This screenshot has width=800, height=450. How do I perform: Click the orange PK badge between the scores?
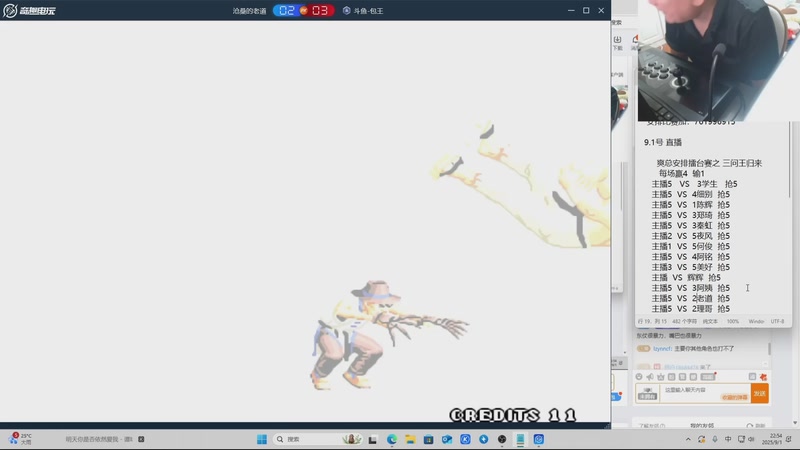click(304, 10)
